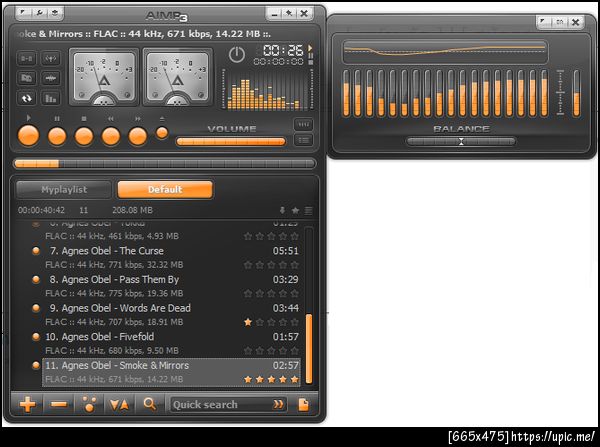Select track 9. Agnes Obel - Words Are Dead

point(171,315)
